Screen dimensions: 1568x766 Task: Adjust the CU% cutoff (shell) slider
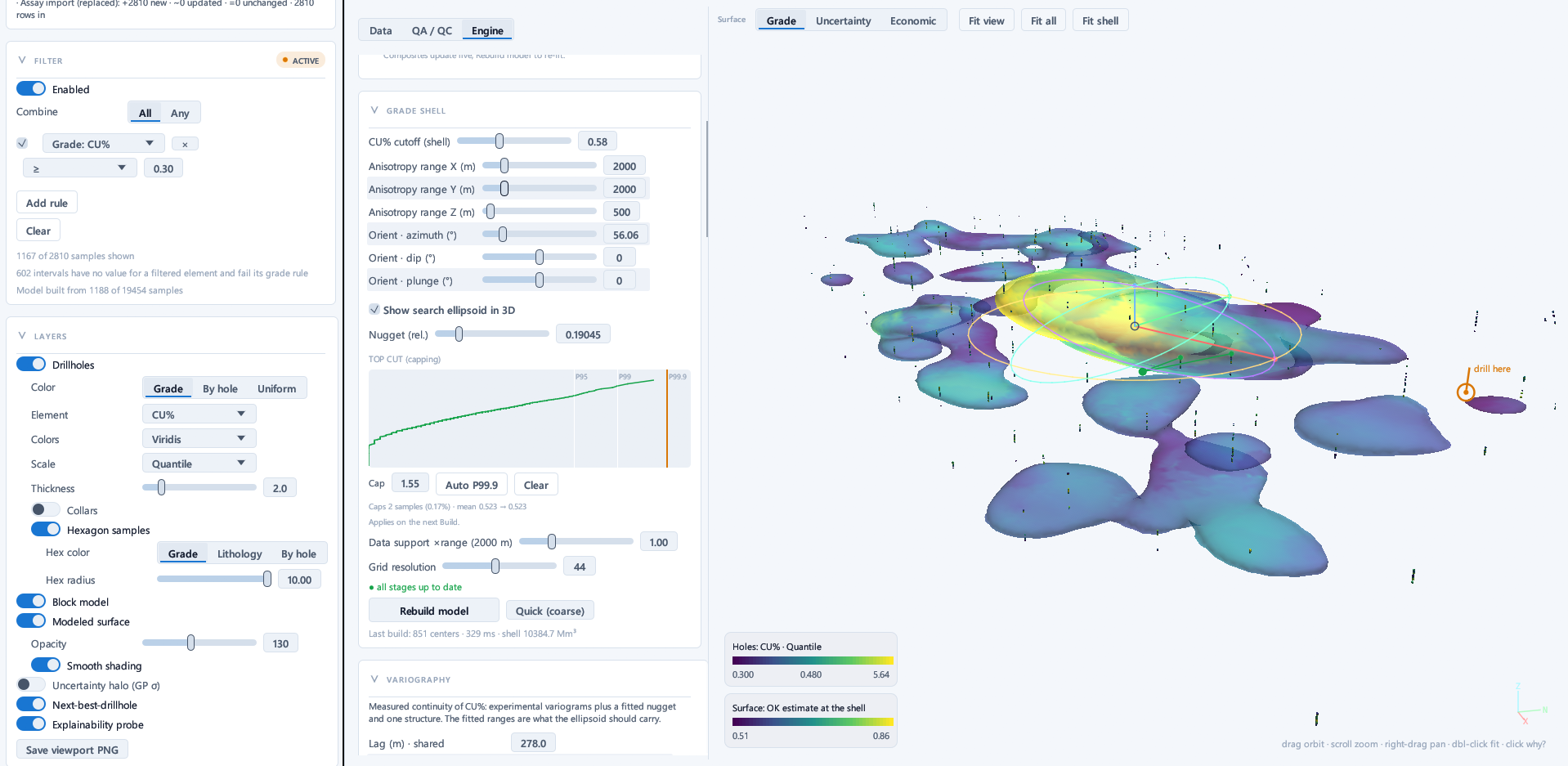coord(514,141)
